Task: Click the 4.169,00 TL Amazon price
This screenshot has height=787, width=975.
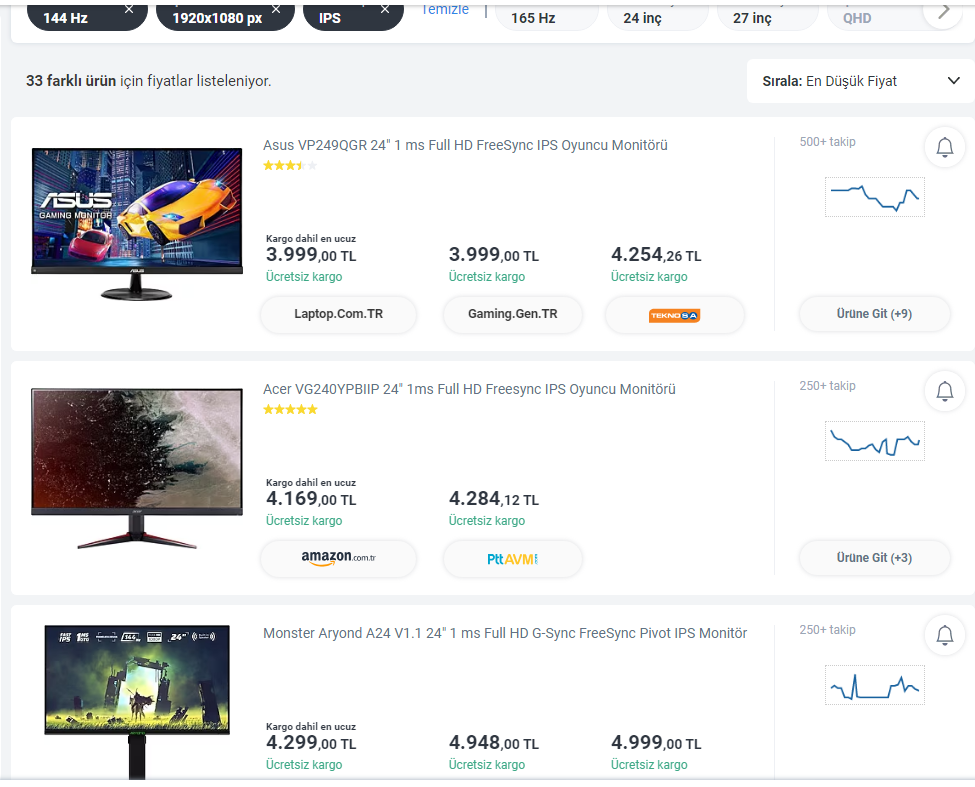Action: coord(311,499)
